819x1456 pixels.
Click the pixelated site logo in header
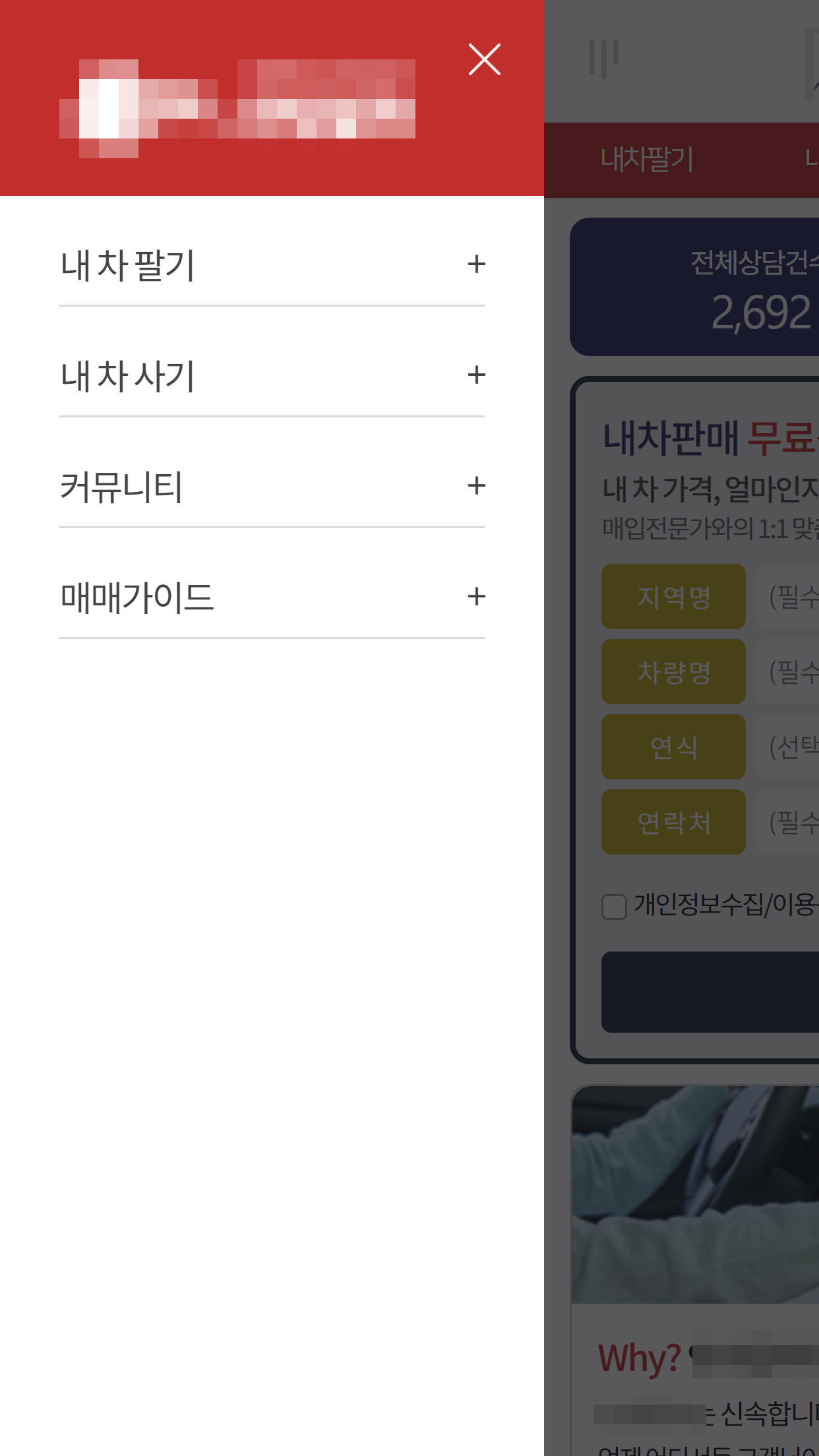[x=237, y=109]
